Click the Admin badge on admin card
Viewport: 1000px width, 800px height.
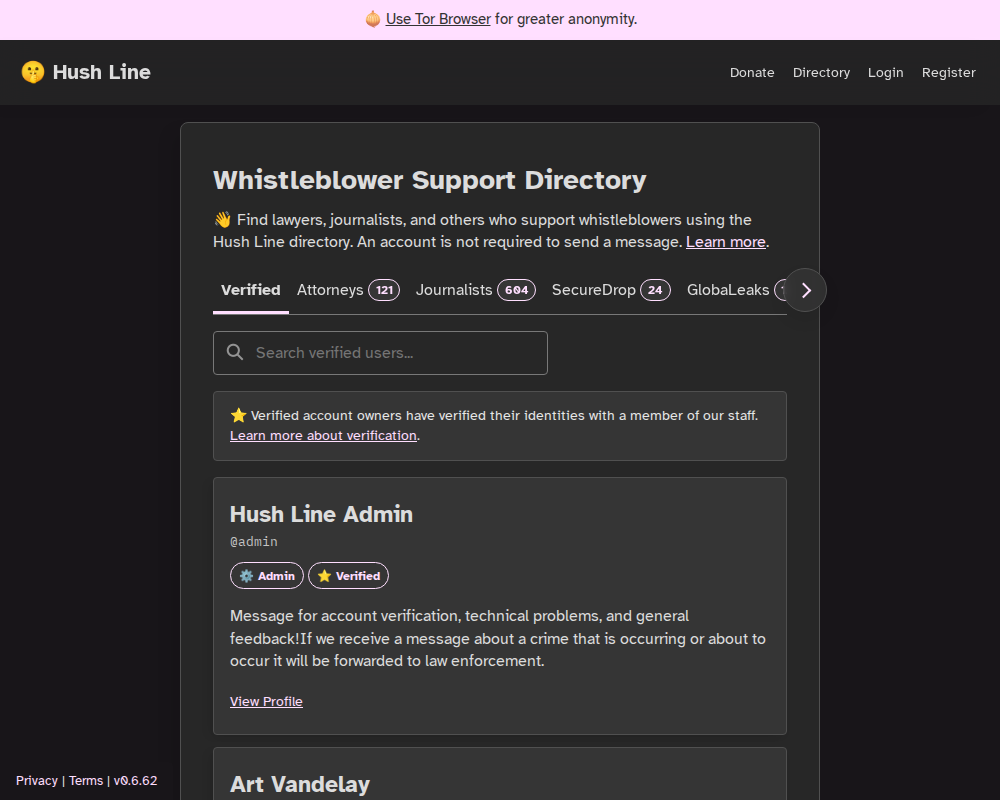267,576
